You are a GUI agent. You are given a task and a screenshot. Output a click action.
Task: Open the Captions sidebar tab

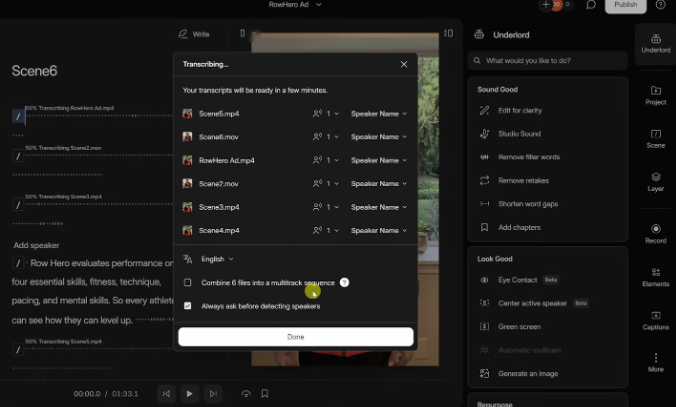[655, 320]
